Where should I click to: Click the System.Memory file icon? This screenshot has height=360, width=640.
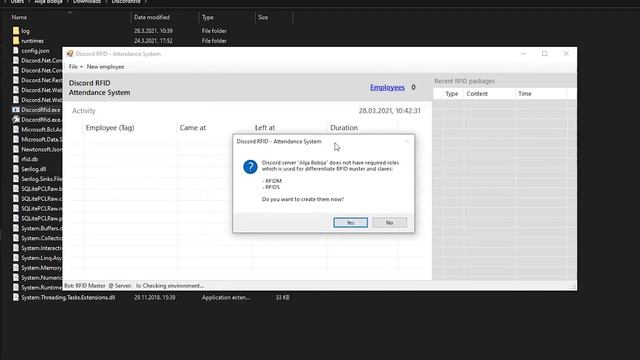point(16,268)
